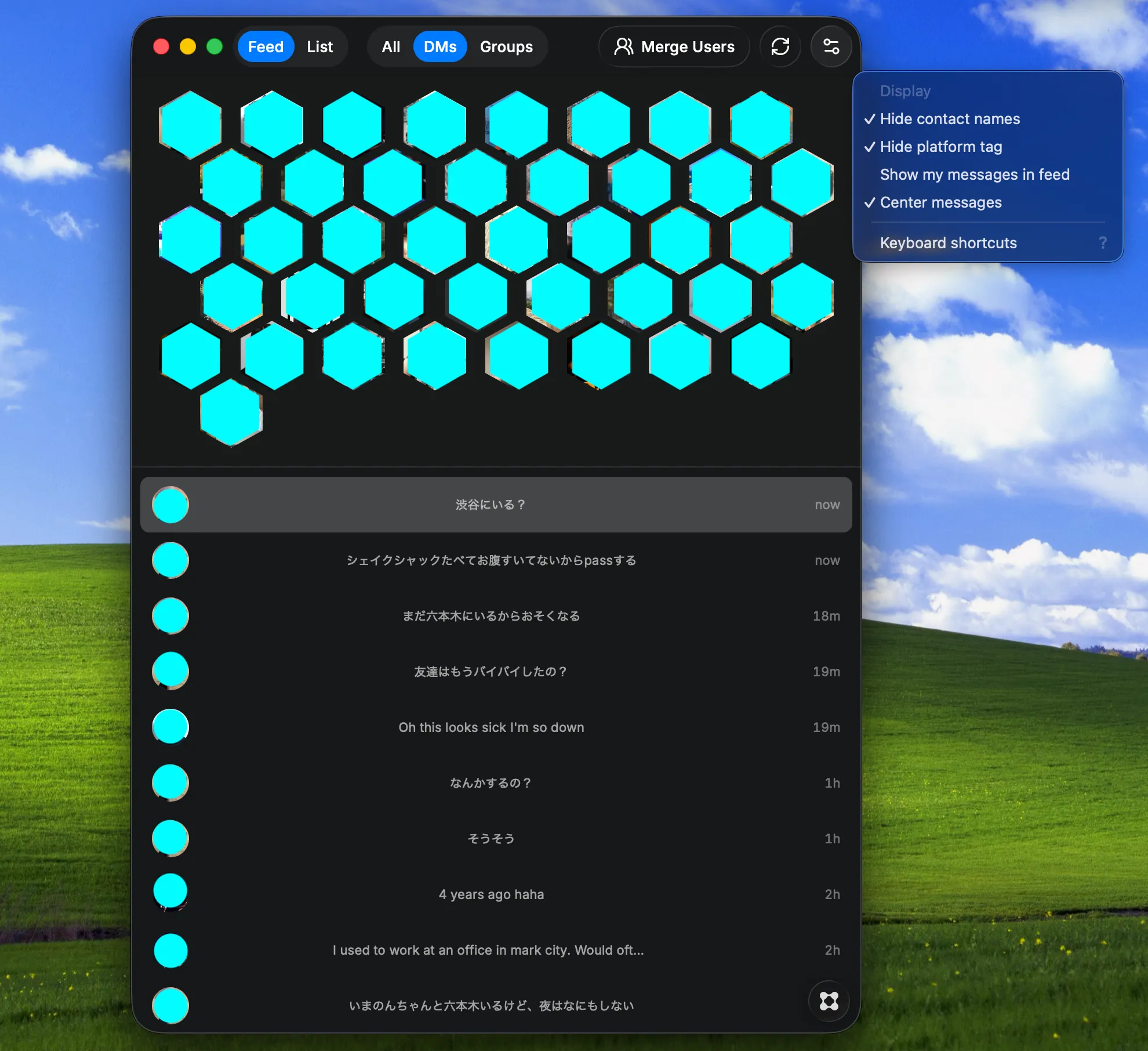Screen dimensions: 1148x1051
Task: Toggle Hide platform tag option
Action: point(988,147)
